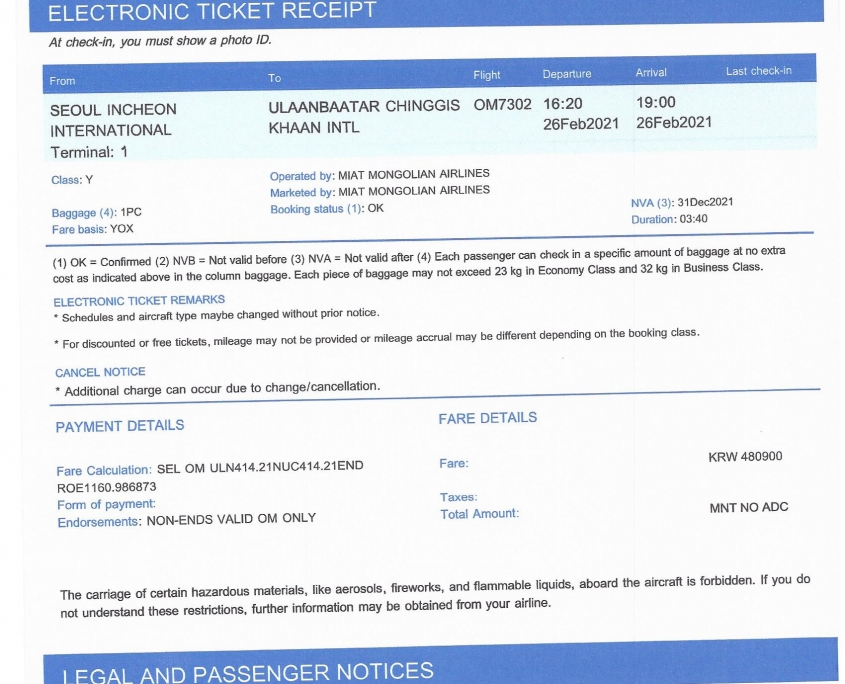Screen dimensions: 845x684
Task: Click the Departure column header
Action: pos(566,74)
